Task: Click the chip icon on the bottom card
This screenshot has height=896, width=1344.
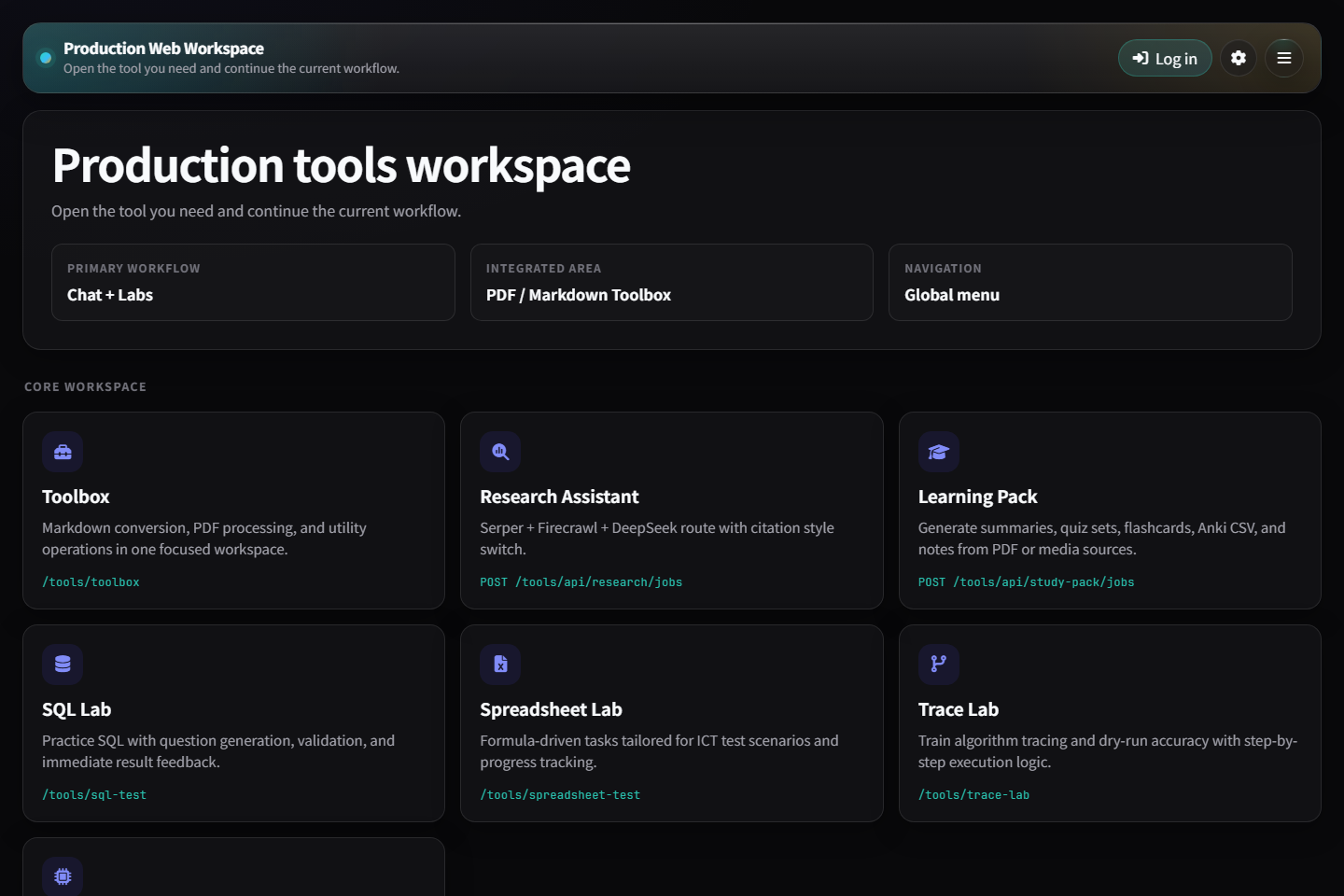Action: pos(63,876)
